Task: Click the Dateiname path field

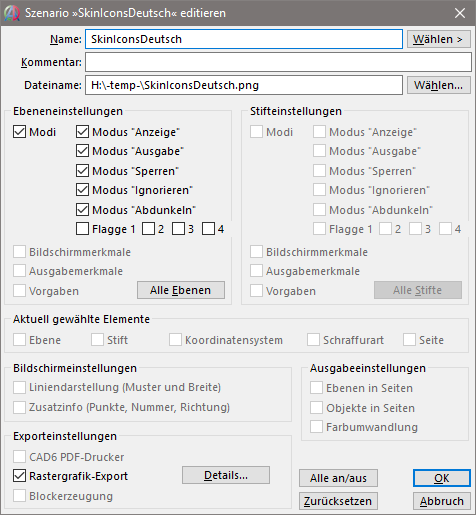Action: click(244, 85)
